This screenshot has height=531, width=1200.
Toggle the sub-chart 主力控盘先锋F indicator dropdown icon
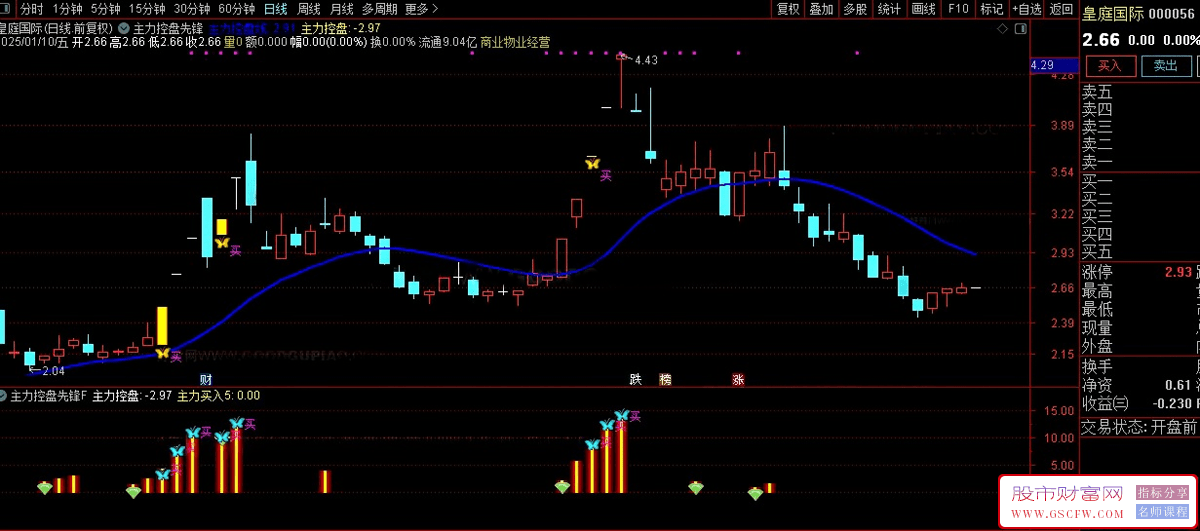4,397
